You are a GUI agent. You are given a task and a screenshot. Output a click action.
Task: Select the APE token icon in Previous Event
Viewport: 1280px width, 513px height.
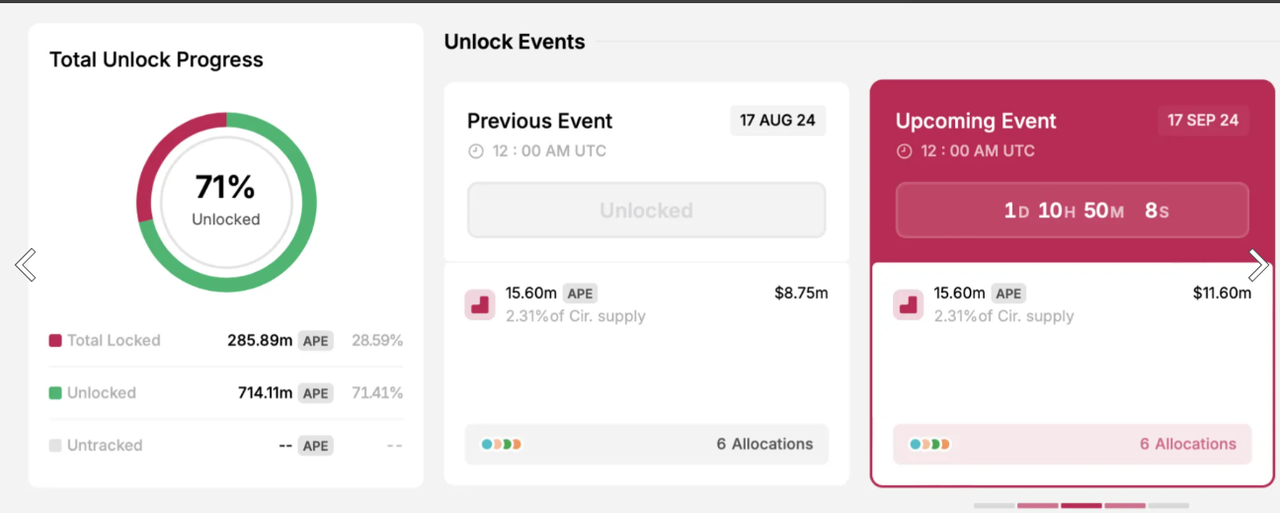pos(480,305)
